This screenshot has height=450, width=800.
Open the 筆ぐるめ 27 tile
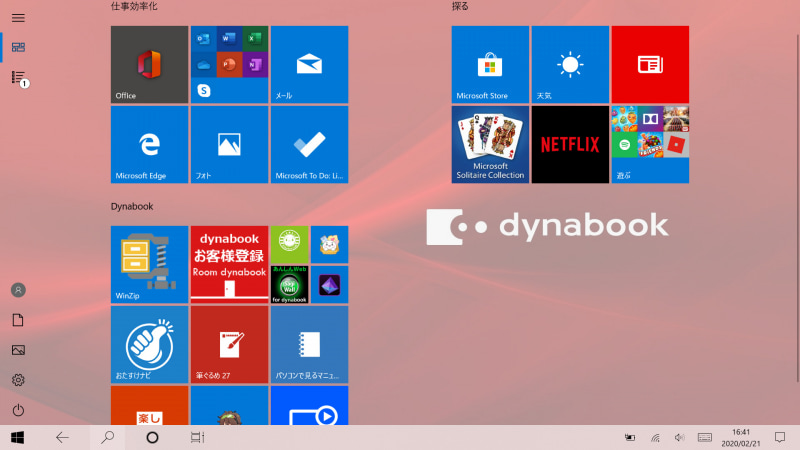230,345
